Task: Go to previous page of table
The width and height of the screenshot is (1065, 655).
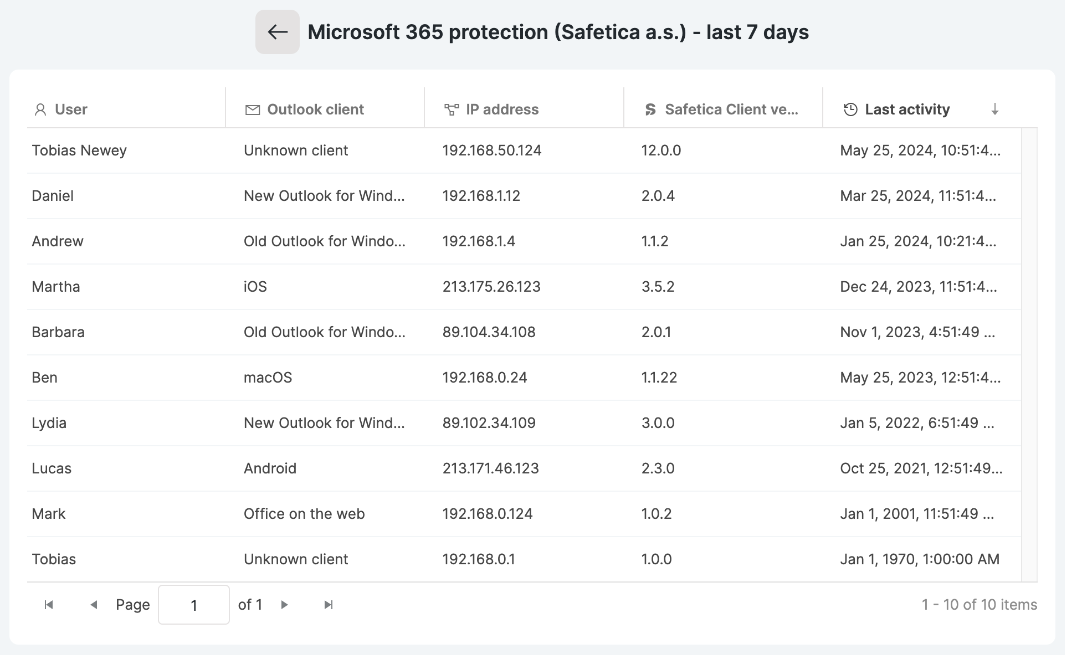Action: (94, 605)
